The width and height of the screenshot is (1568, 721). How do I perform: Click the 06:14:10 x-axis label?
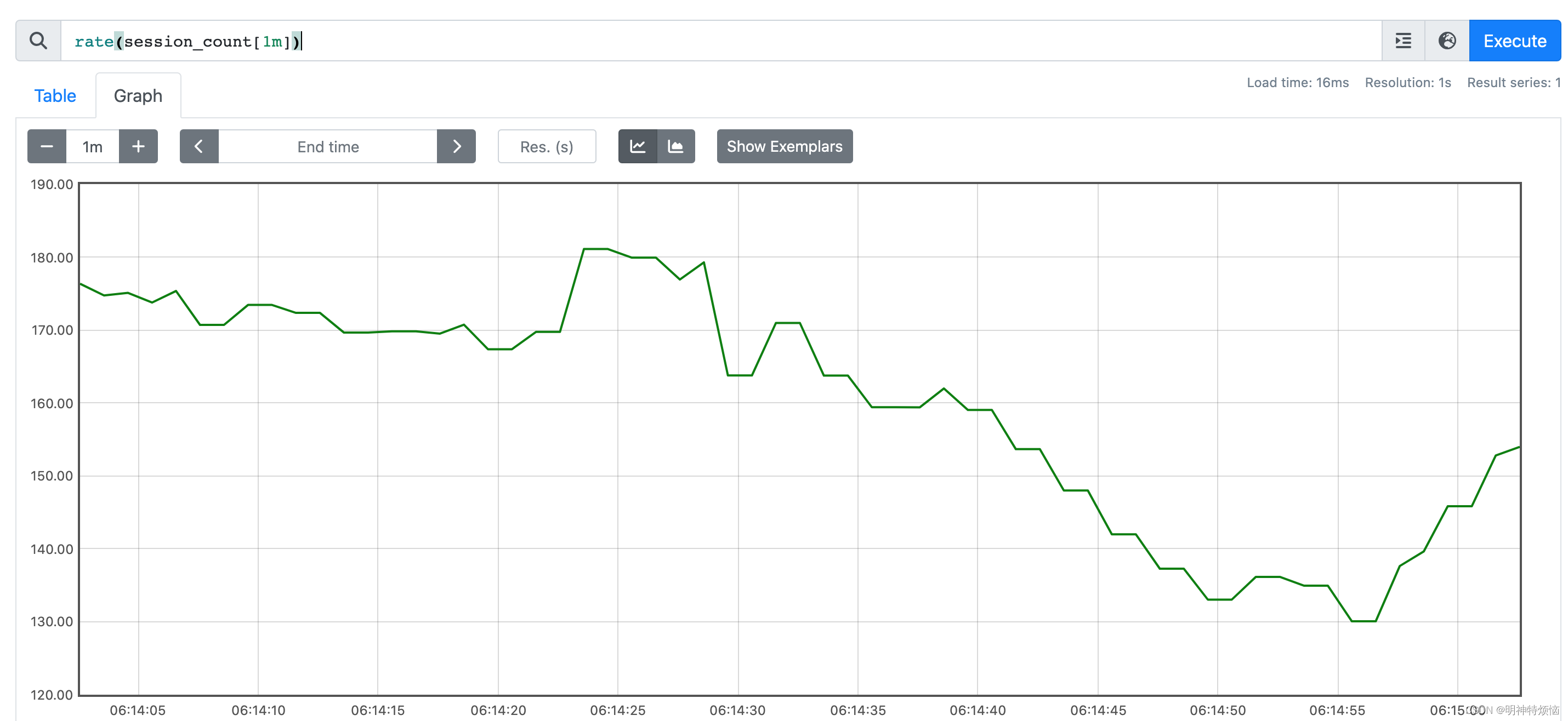pos(258,710)
